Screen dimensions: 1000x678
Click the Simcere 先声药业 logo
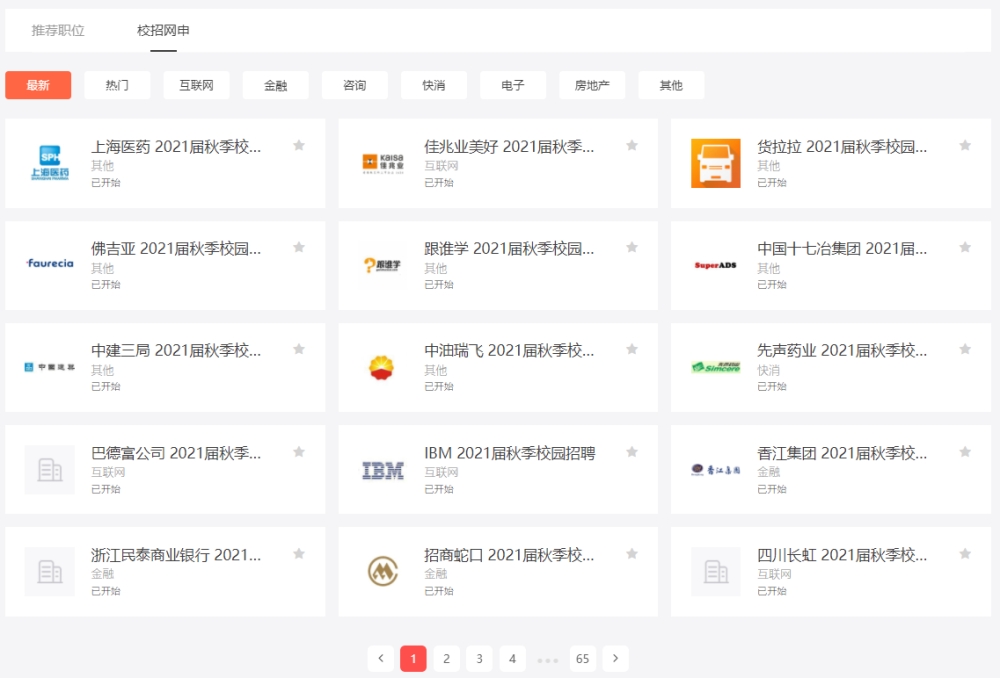click(x=716, y=367)
